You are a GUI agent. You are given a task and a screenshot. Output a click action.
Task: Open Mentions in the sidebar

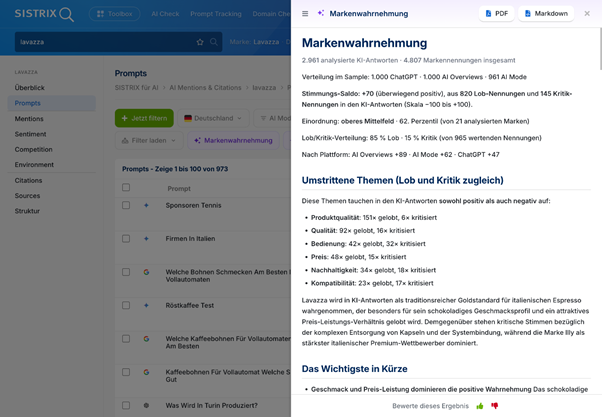pos(29,119)
